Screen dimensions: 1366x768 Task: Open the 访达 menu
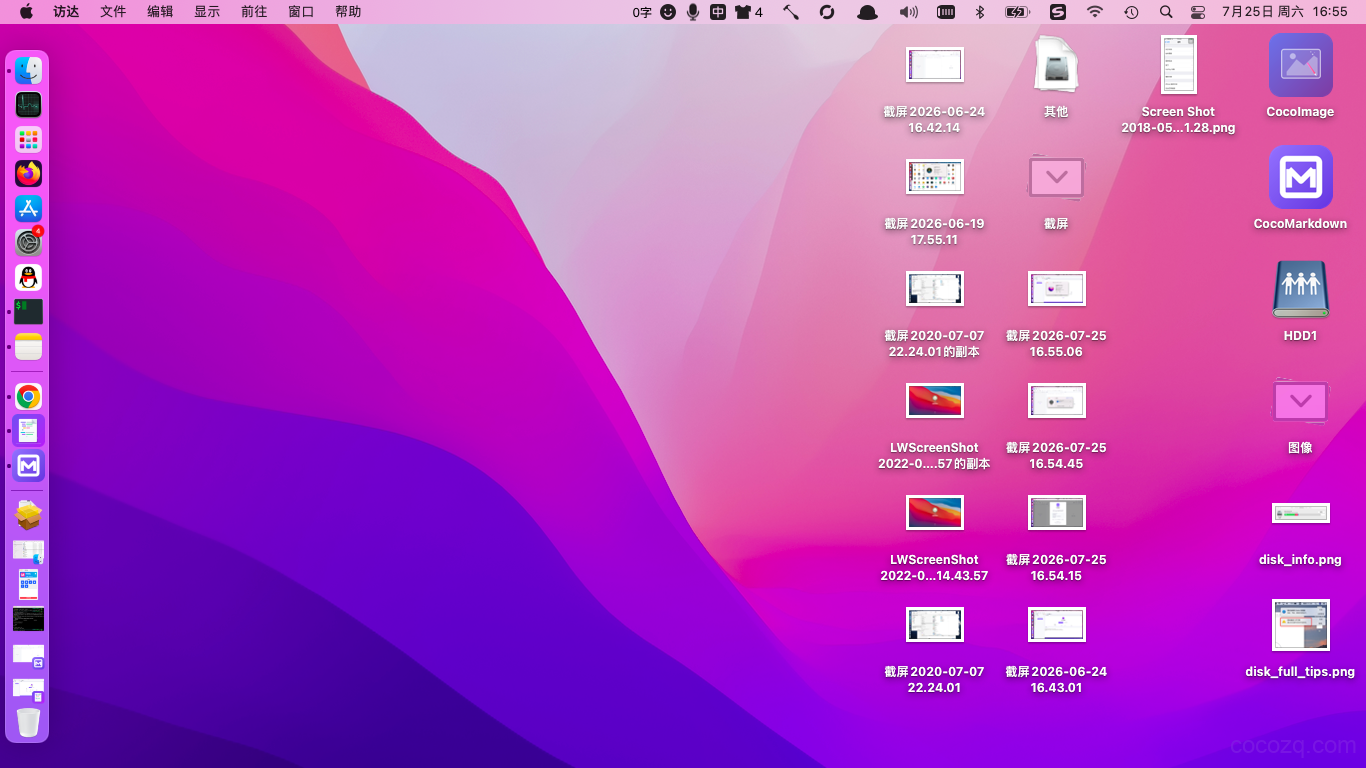point(66,12)
